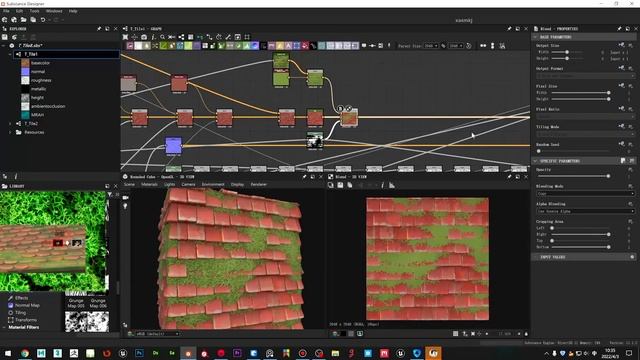Screen dimensions: 640x360
Task: Open the Edit menu
Action: pos(19,11)
